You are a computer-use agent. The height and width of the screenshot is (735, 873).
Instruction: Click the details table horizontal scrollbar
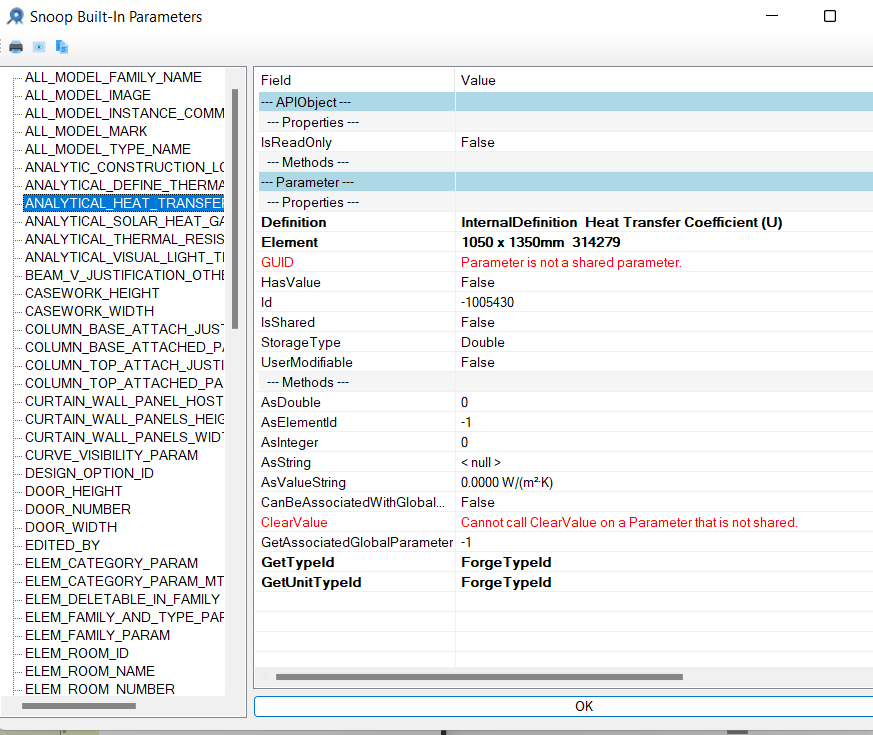(479, 677)
